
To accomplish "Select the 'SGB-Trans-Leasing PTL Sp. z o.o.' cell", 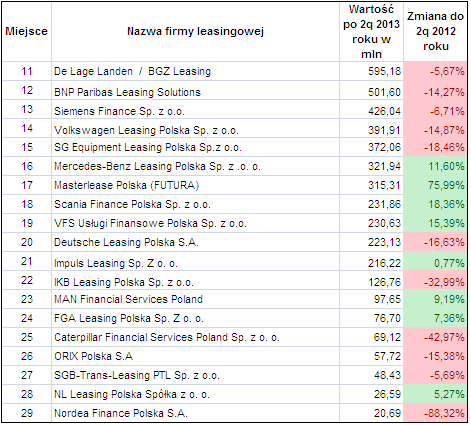I will (x=195, y=375).
